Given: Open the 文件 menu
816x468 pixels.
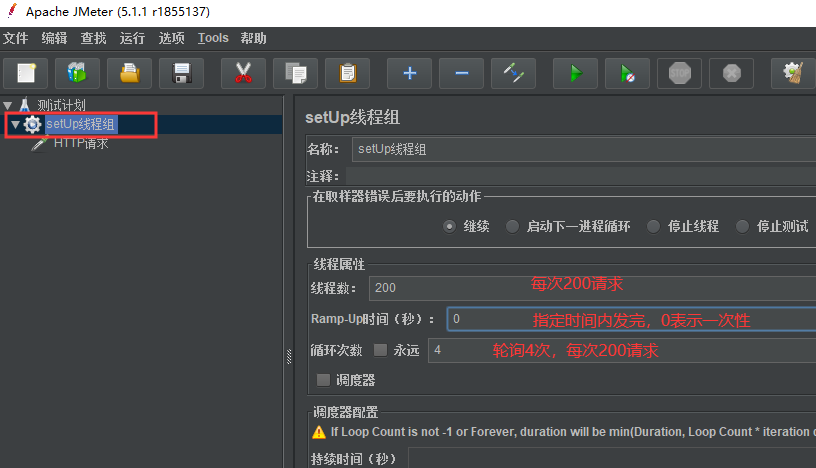Looking at the screenshot, I should tap(16, 38).
